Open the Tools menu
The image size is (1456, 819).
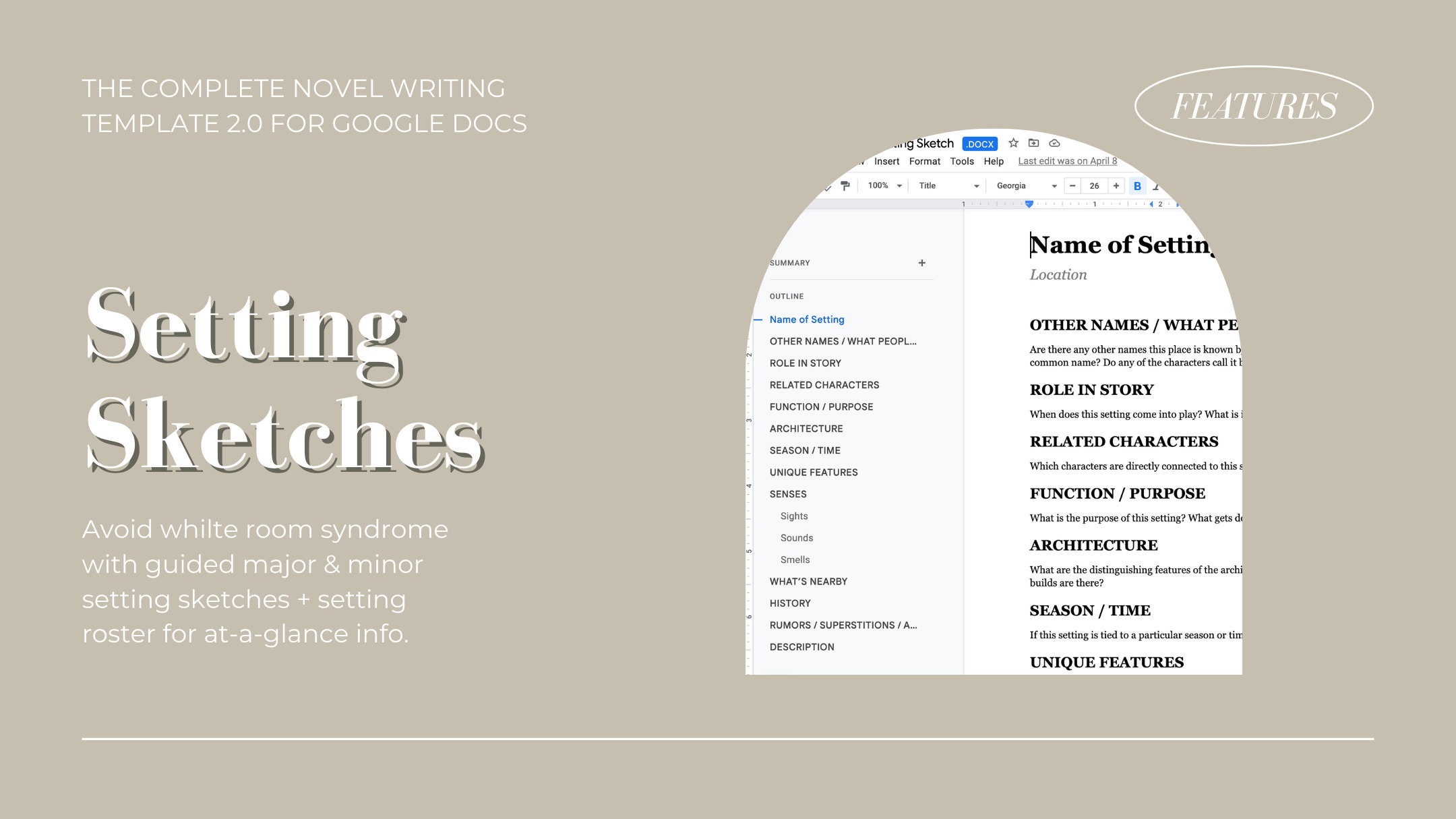(962, 161)
